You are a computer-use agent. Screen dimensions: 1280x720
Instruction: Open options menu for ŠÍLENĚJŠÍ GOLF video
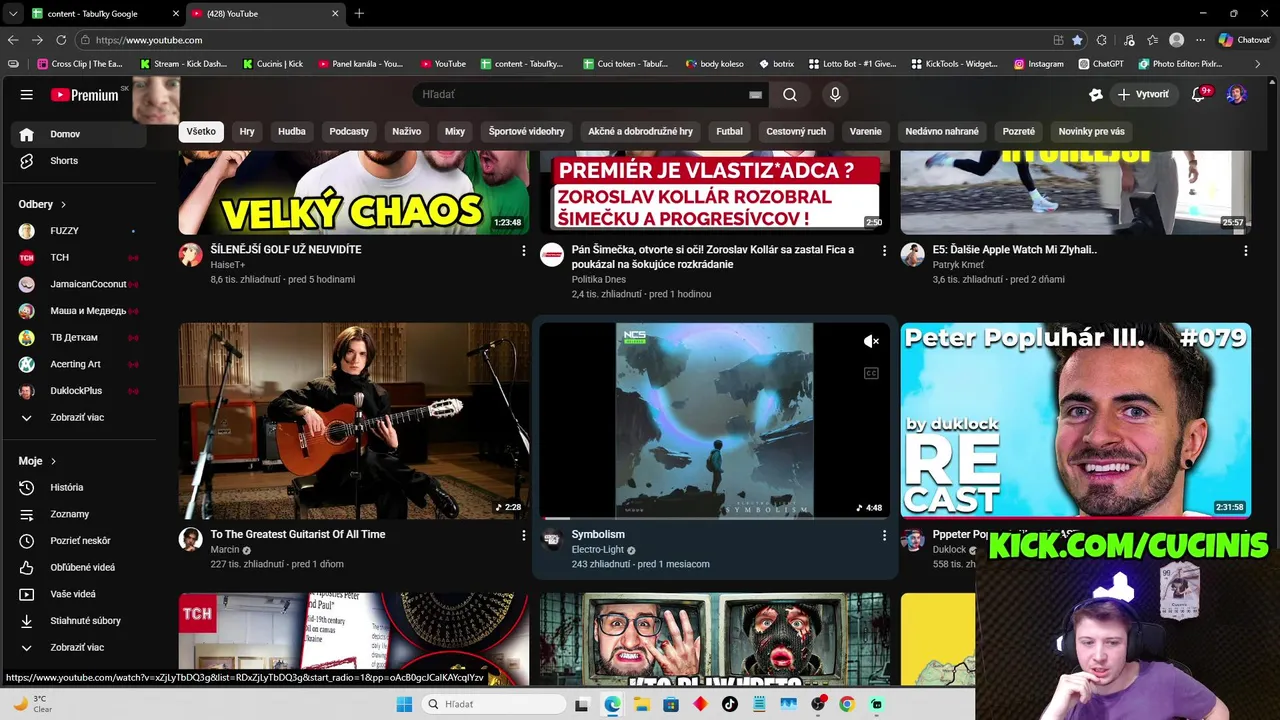pos(523,251)
